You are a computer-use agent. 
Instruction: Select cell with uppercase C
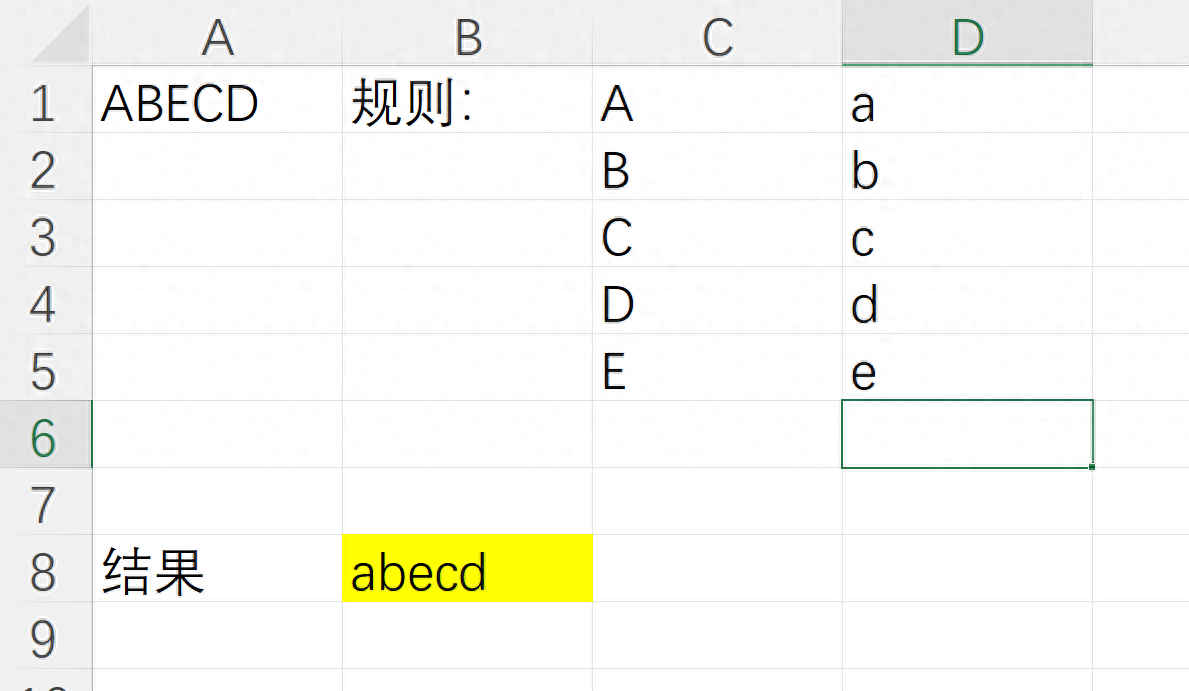point(717,234)
